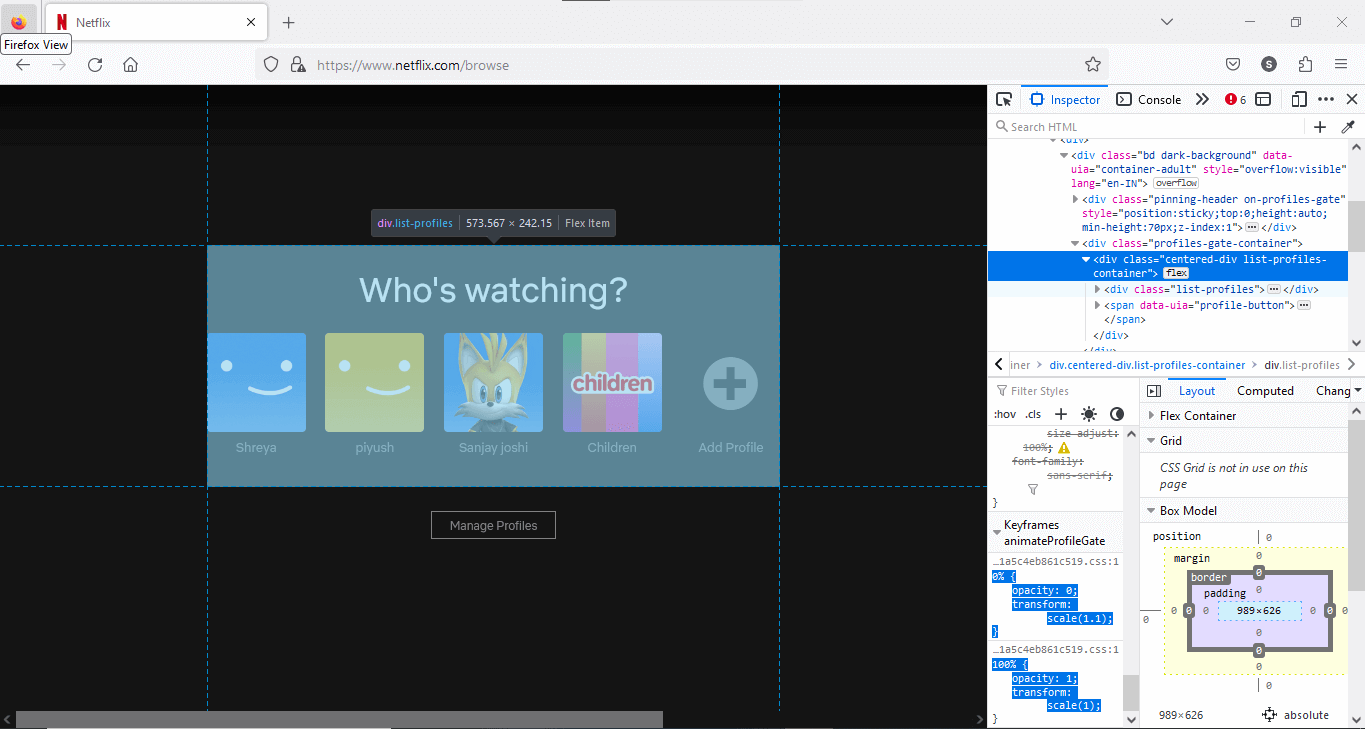Activate the element picker tool
The image size is (1365, 729).
pos(1004,99)
